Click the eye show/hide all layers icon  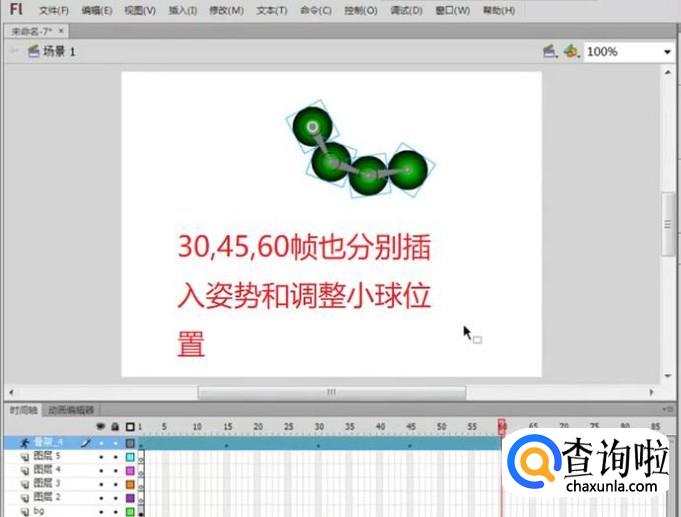[x=101, y=427]
